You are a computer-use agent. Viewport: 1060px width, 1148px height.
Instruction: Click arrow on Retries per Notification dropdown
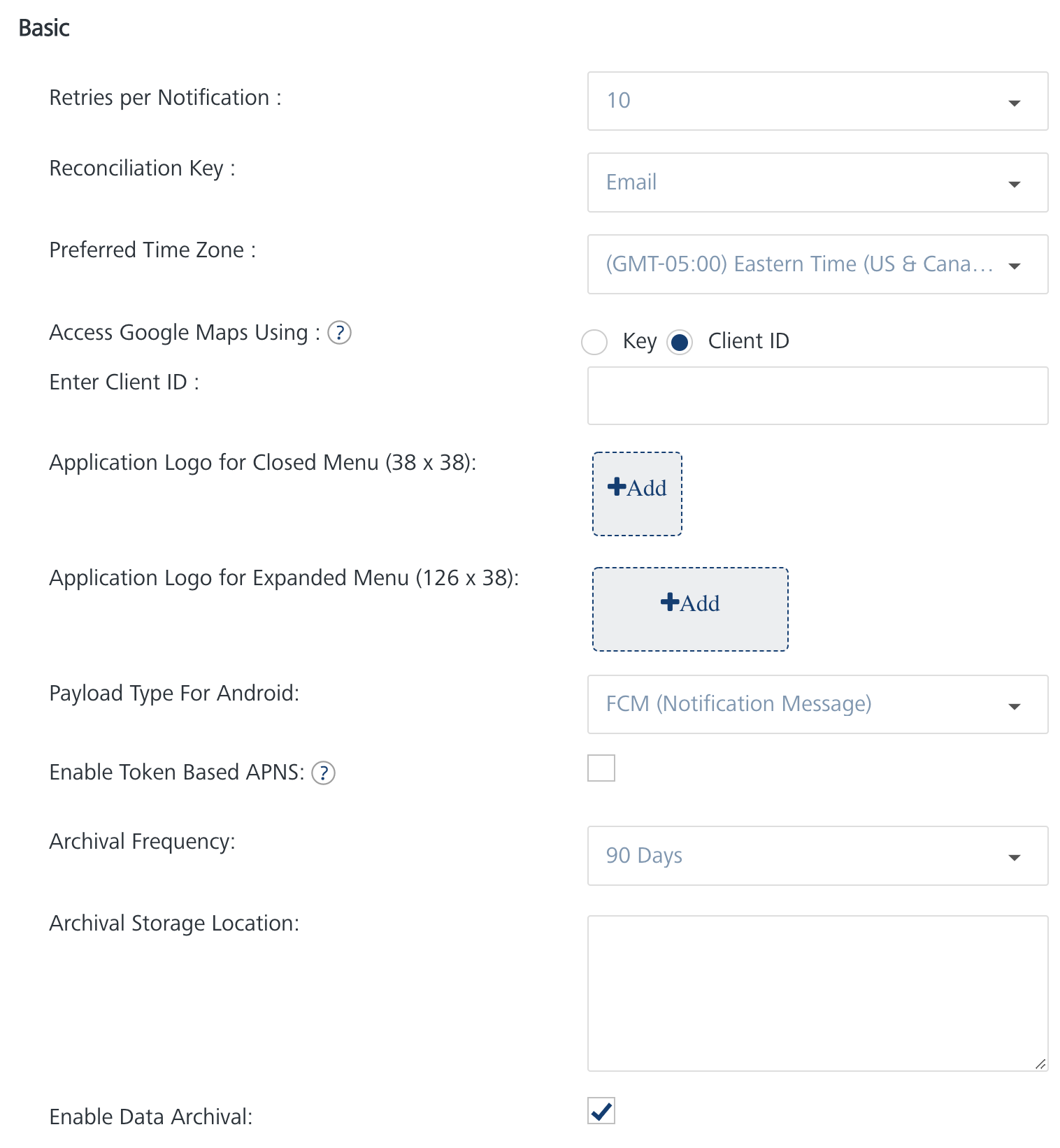pos(1015,103)
